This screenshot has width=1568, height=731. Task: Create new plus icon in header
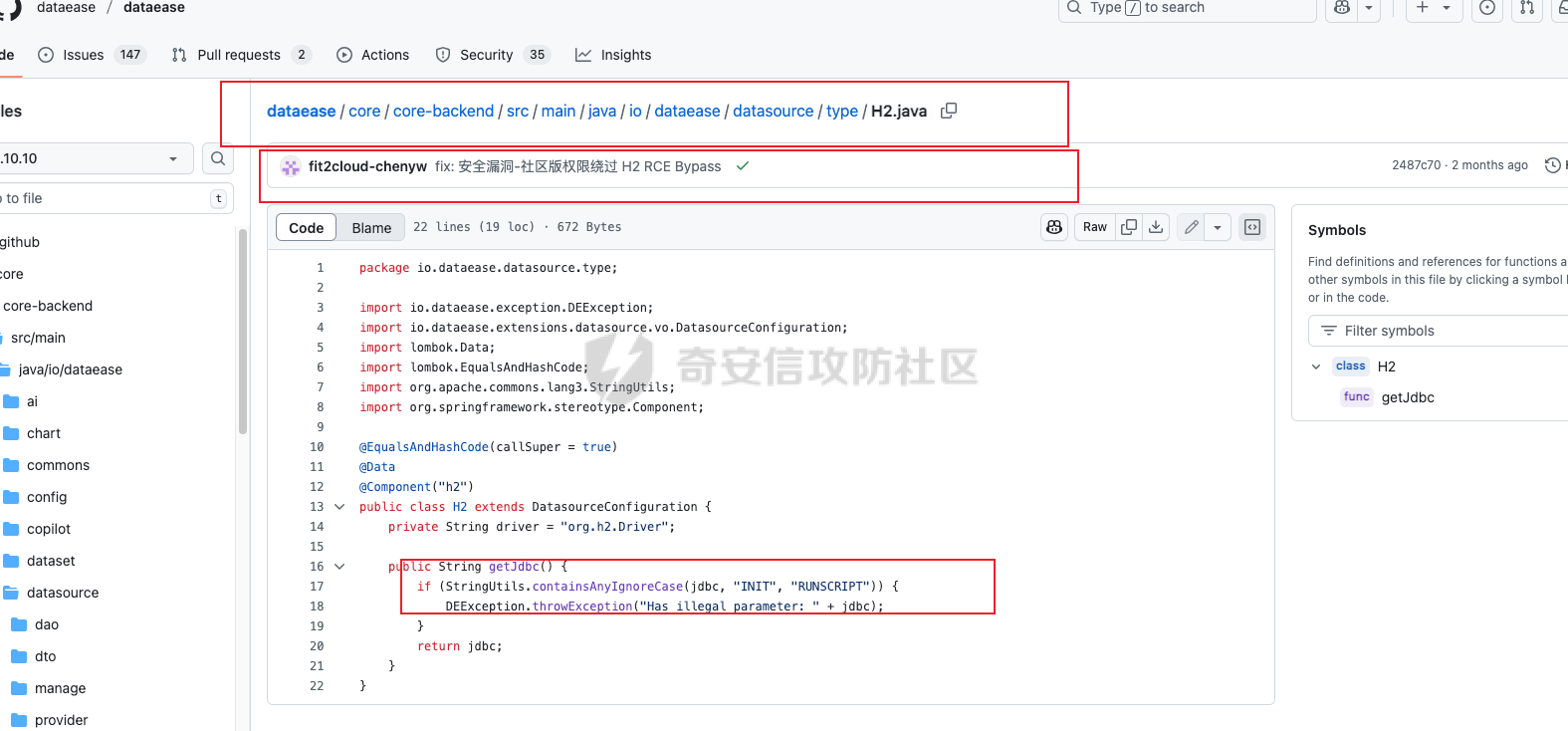click(x=1423, y=7)
